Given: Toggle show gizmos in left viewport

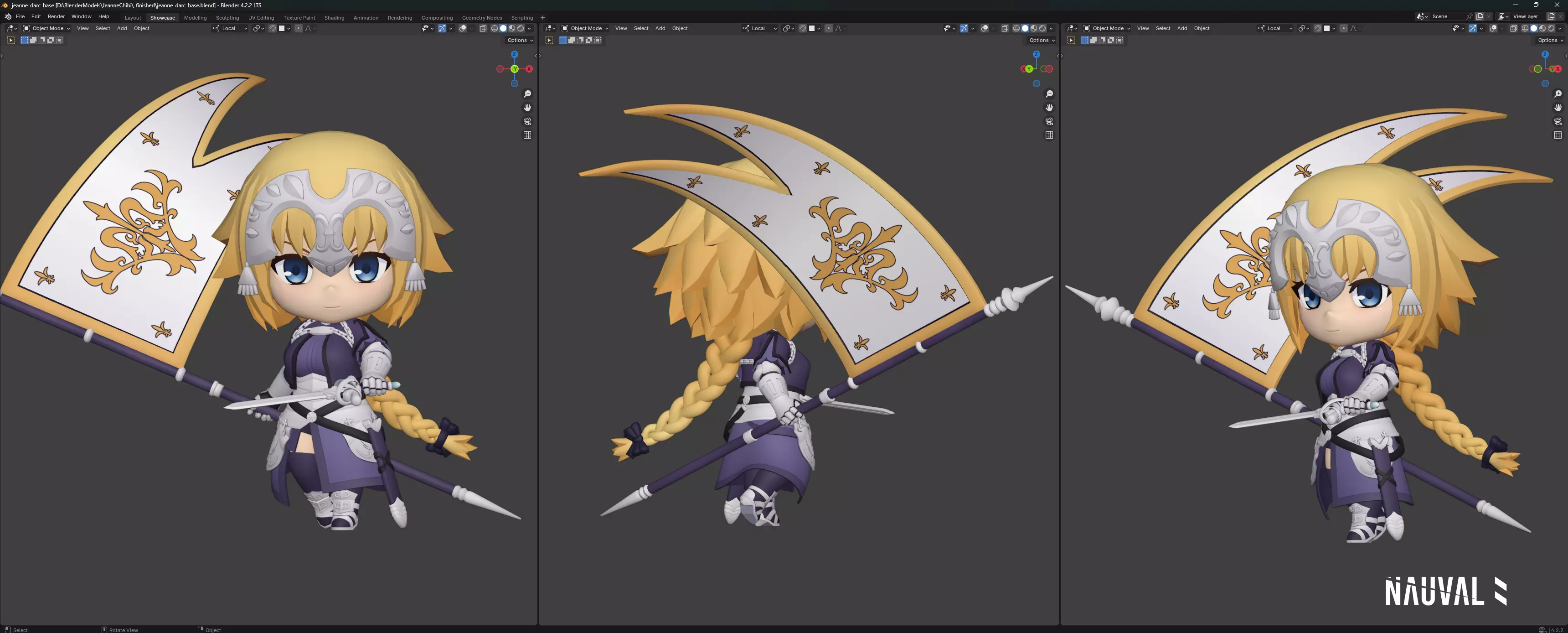Looking at the screenshot, I should tap(442, 28).
